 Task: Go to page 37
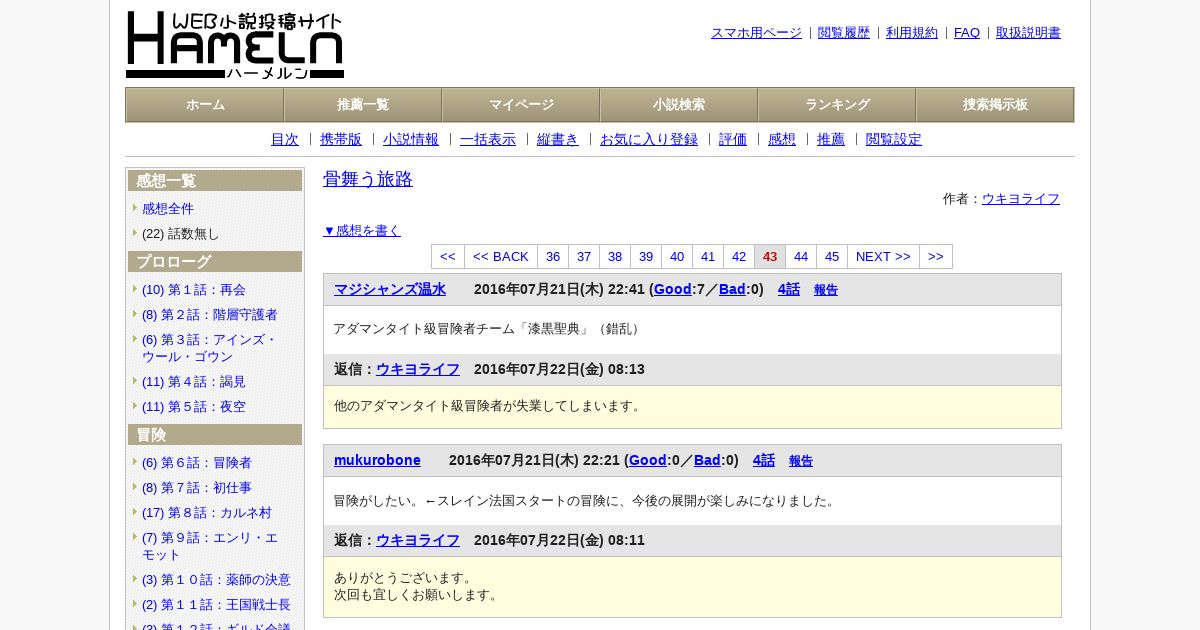[584, 256]
